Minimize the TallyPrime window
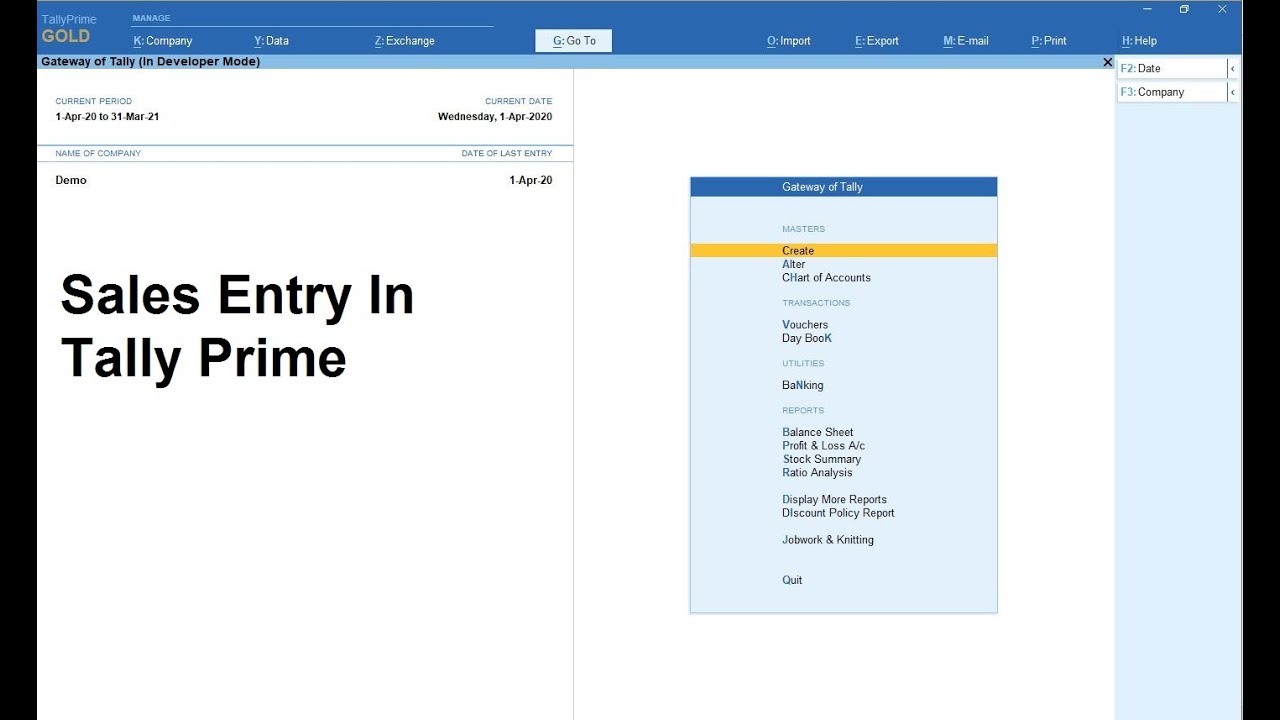The height and width of the screenshot is (720, 1280). tap(1147, 9)
